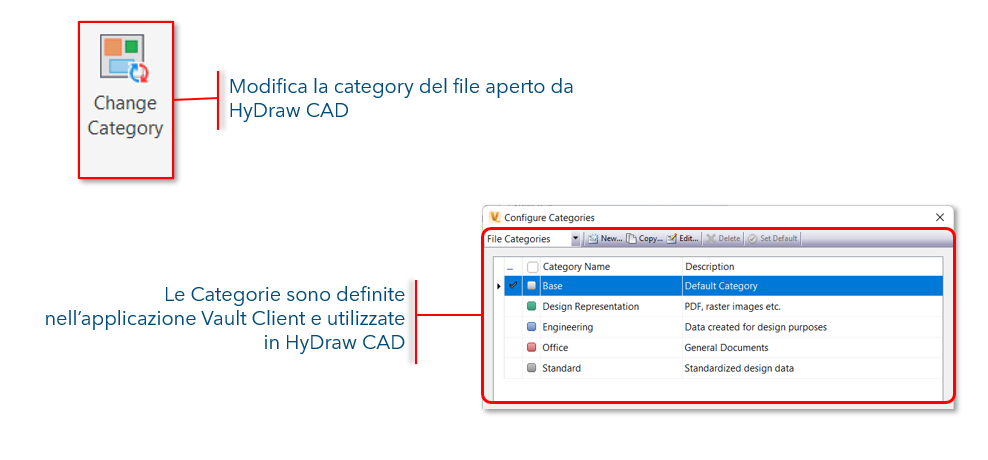Click the Change Category ribbon button
The image size is (988, 460).
[125, 100]
